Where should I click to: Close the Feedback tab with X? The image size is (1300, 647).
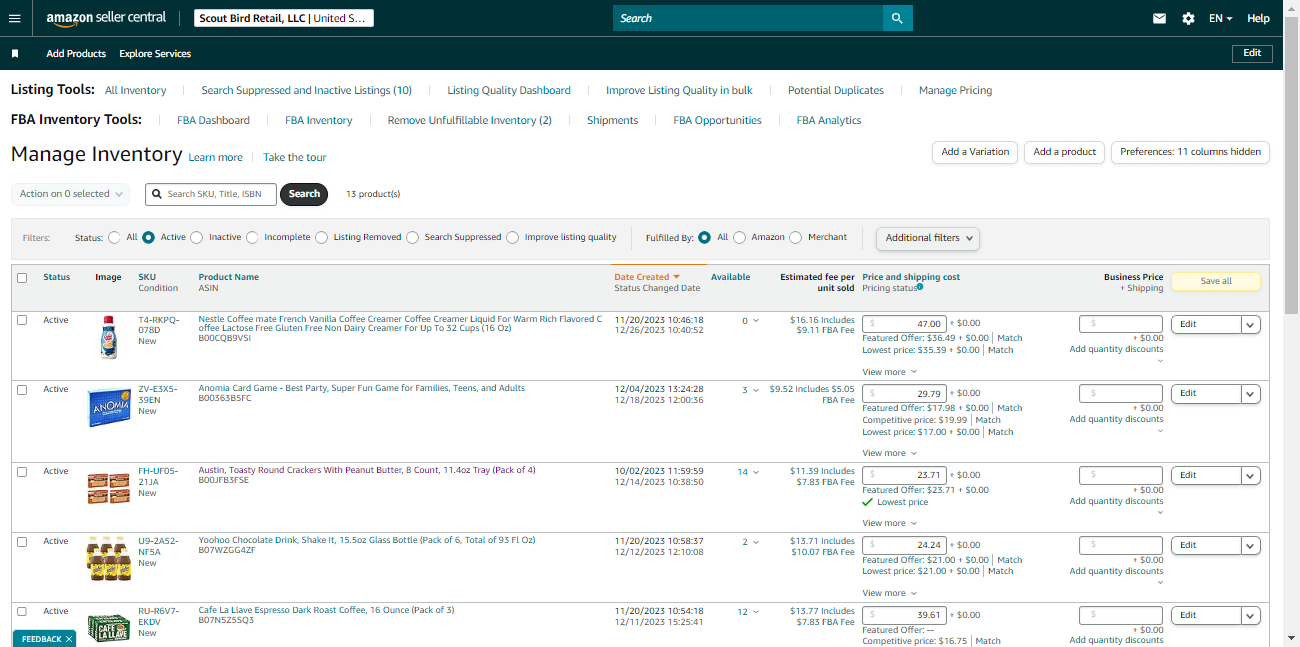pos(69,639)
